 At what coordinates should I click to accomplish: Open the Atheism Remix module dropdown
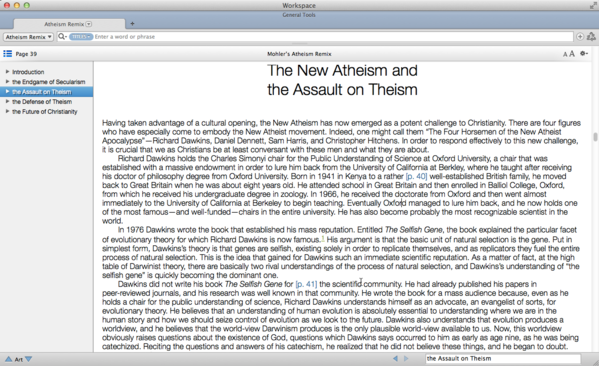click(x=28, y=37)
